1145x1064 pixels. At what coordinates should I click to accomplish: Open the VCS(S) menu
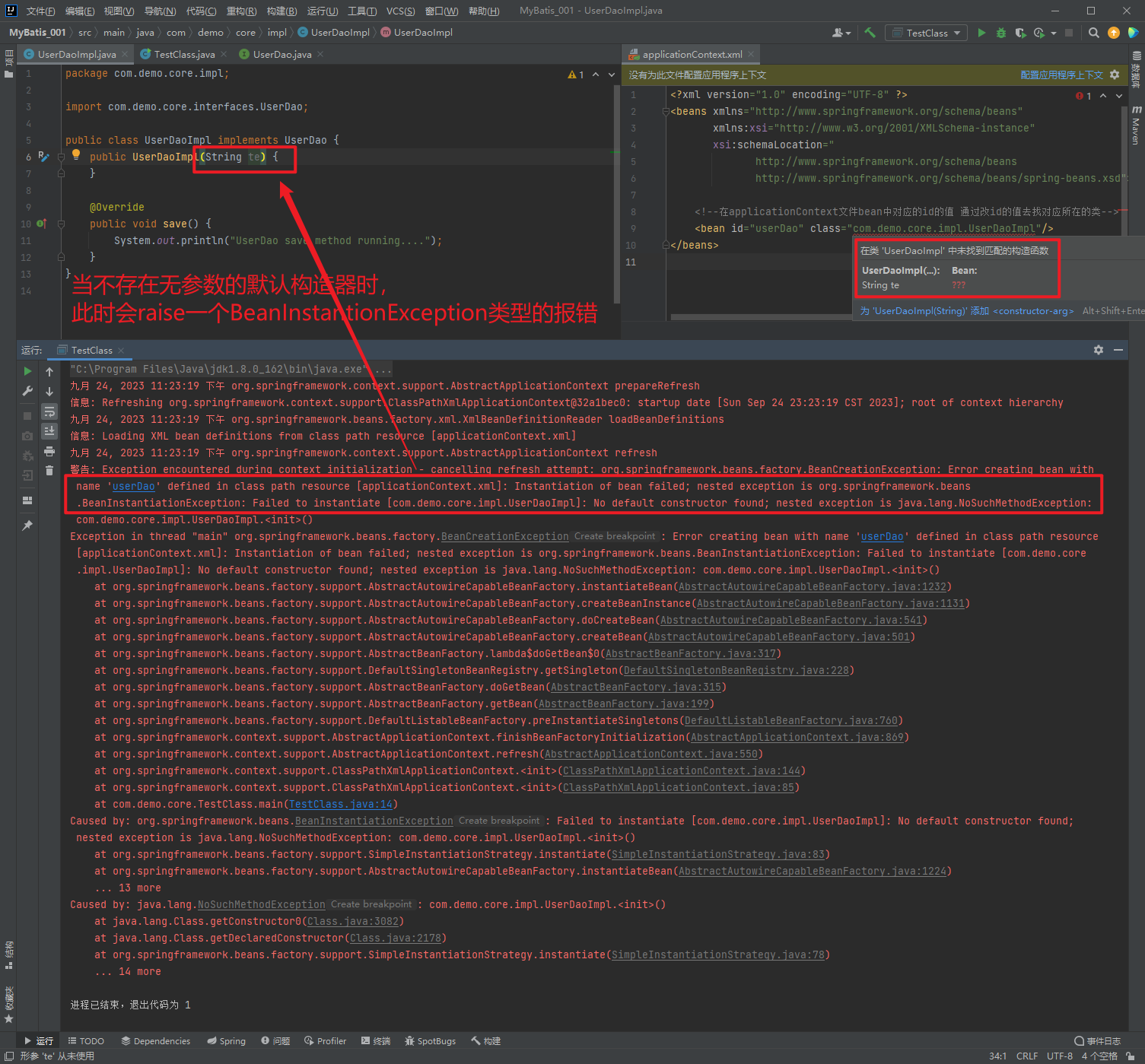coord(401,11)
